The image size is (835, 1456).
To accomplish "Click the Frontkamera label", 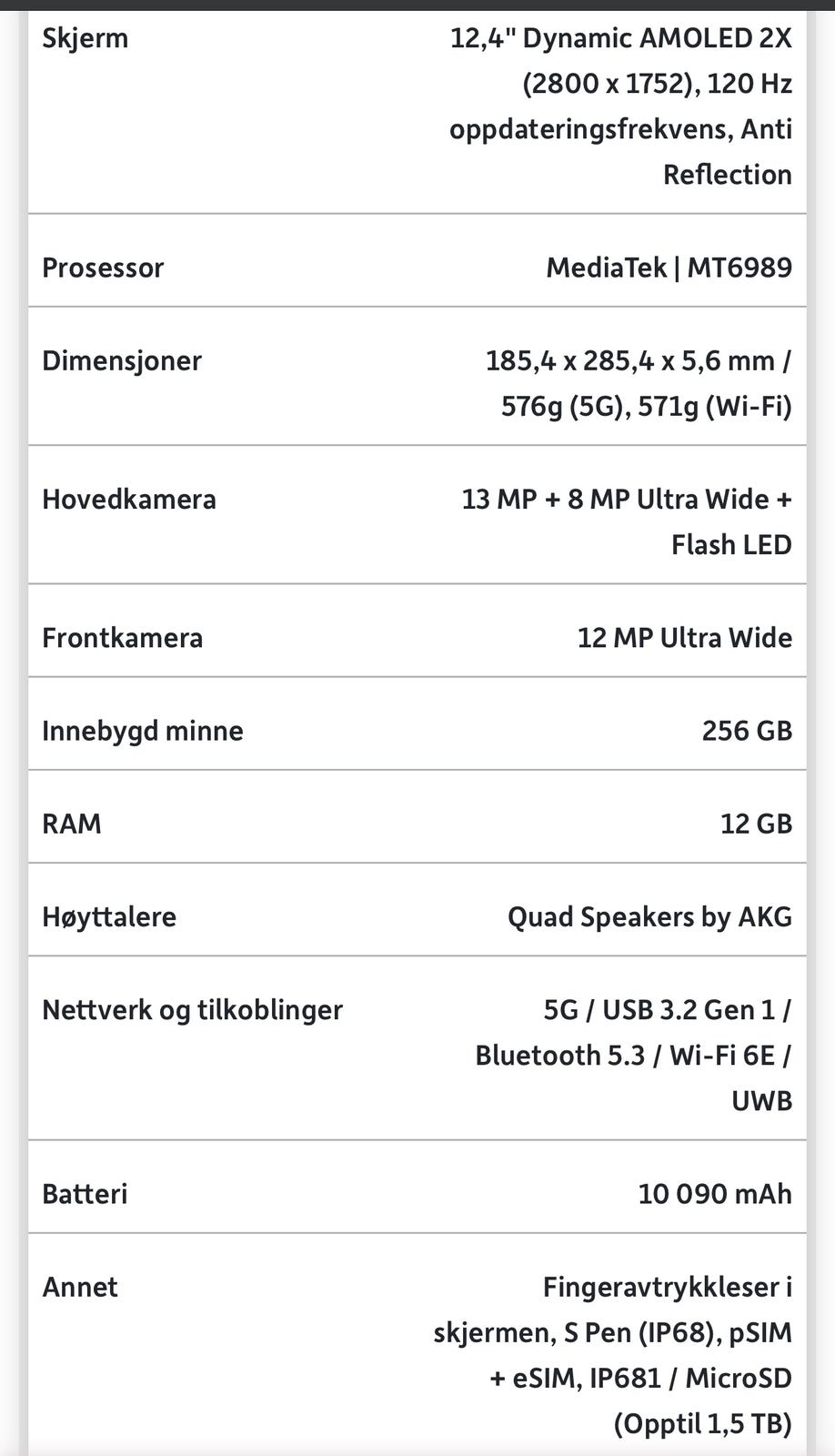I will (x=122, y=637).
